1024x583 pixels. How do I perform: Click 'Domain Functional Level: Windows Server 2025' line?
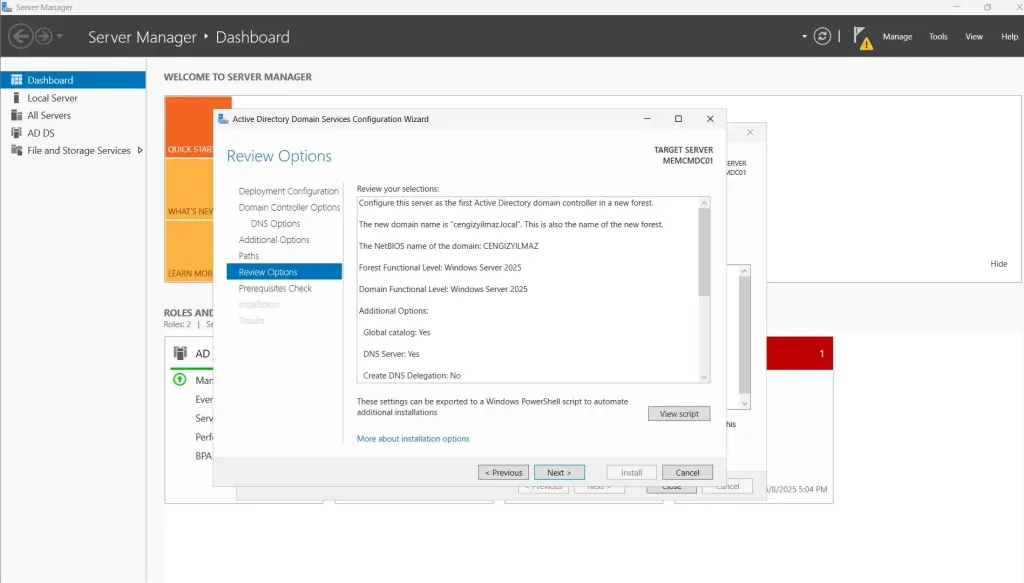443,289
